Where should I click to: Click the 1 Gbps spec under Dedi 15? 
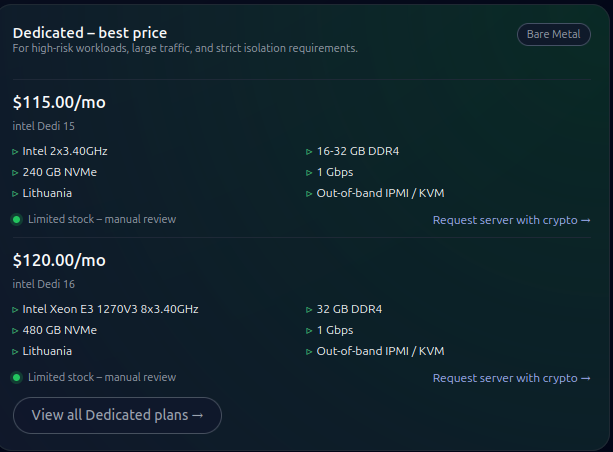(334, 172)
